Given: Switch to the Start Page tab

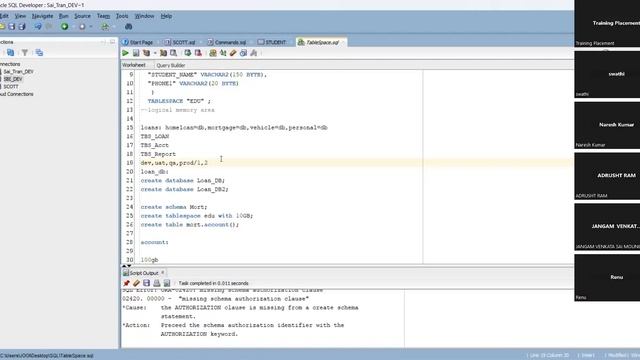Looking at the screenshot, I should tap(138, 42).
